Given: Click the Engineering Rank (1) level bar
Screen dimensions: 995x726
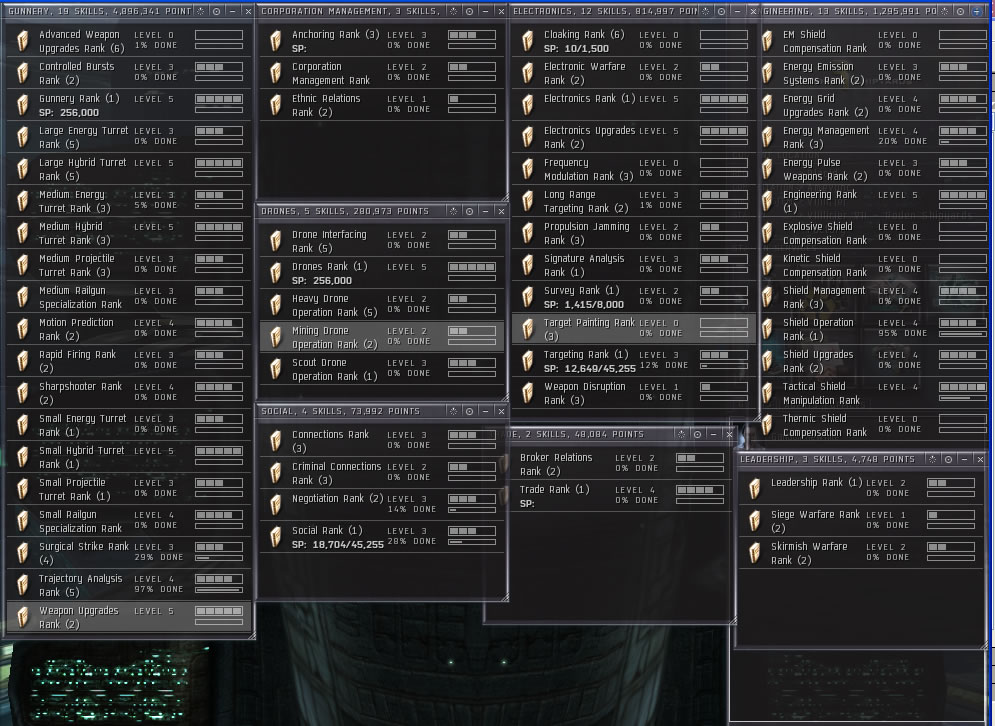Looking at the screenshot, I should [x=963, y=195].
